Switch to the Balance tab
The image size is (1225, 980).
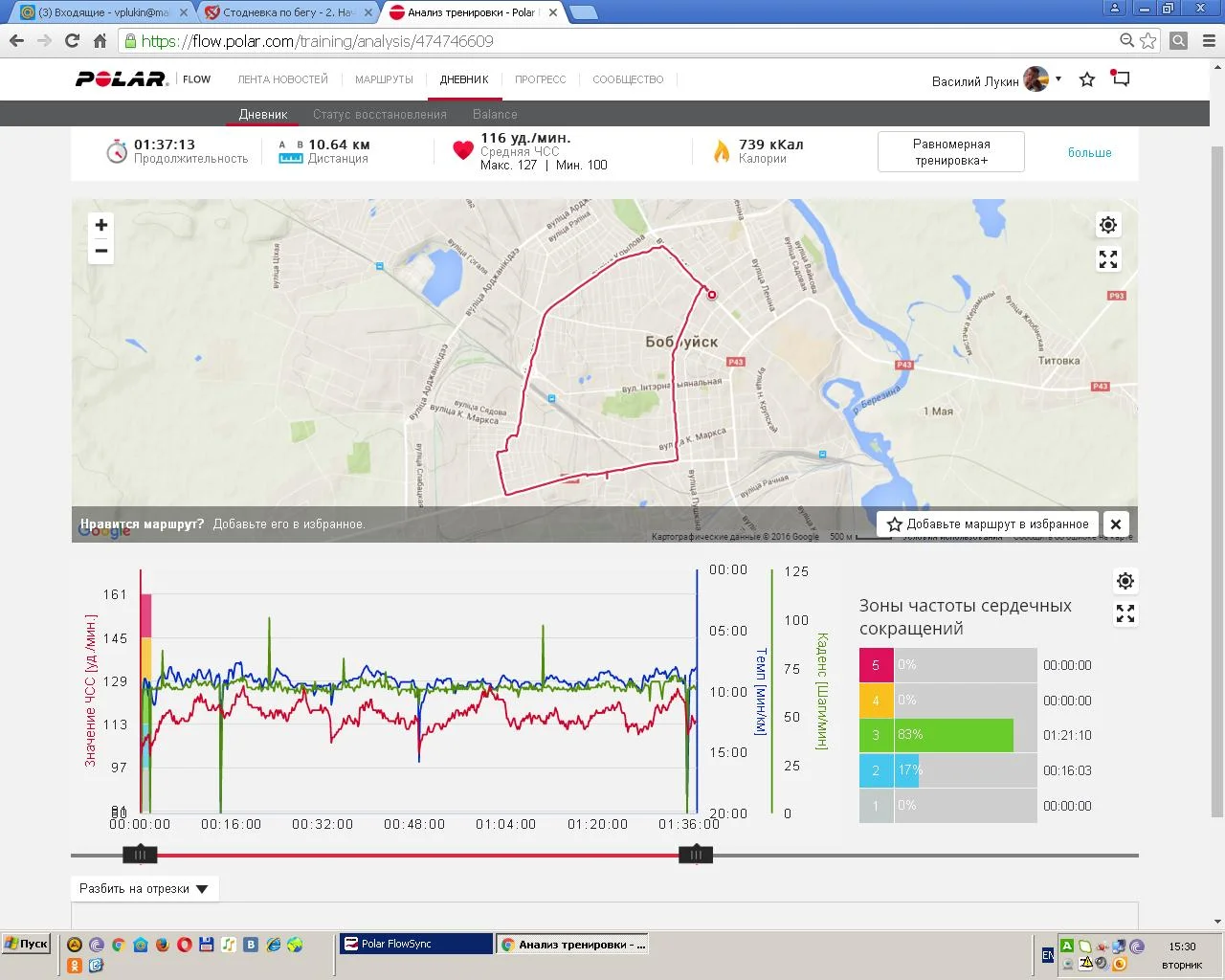[x=495, y=114]
